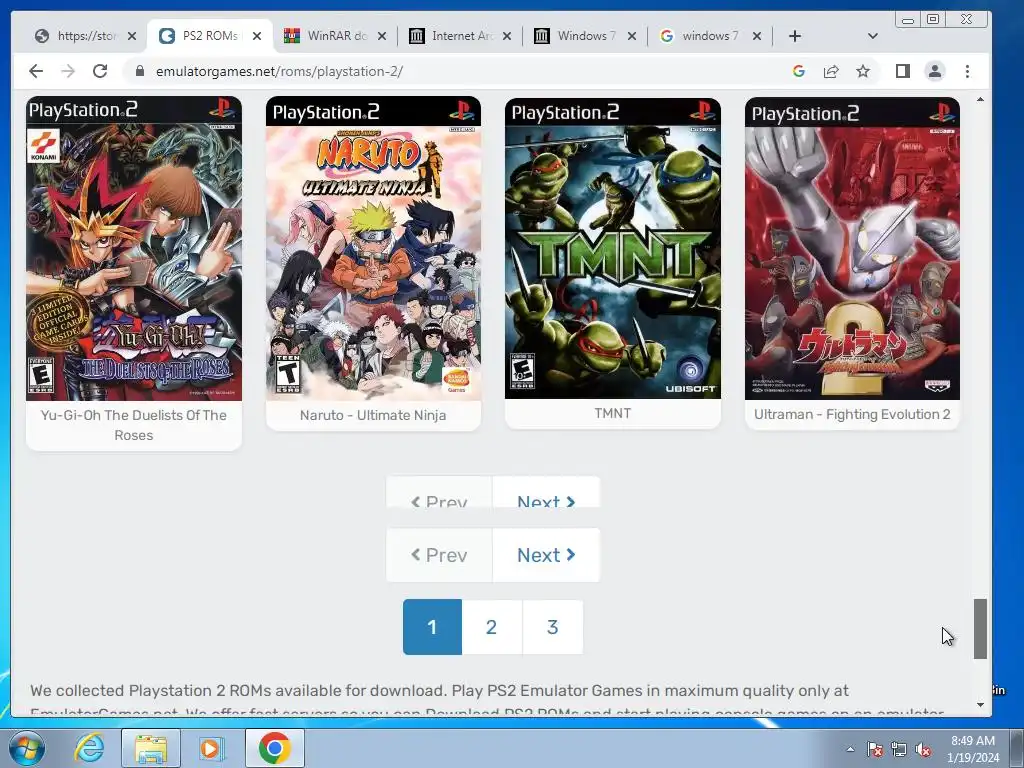Close the Windows 7 archive tab

632,36
